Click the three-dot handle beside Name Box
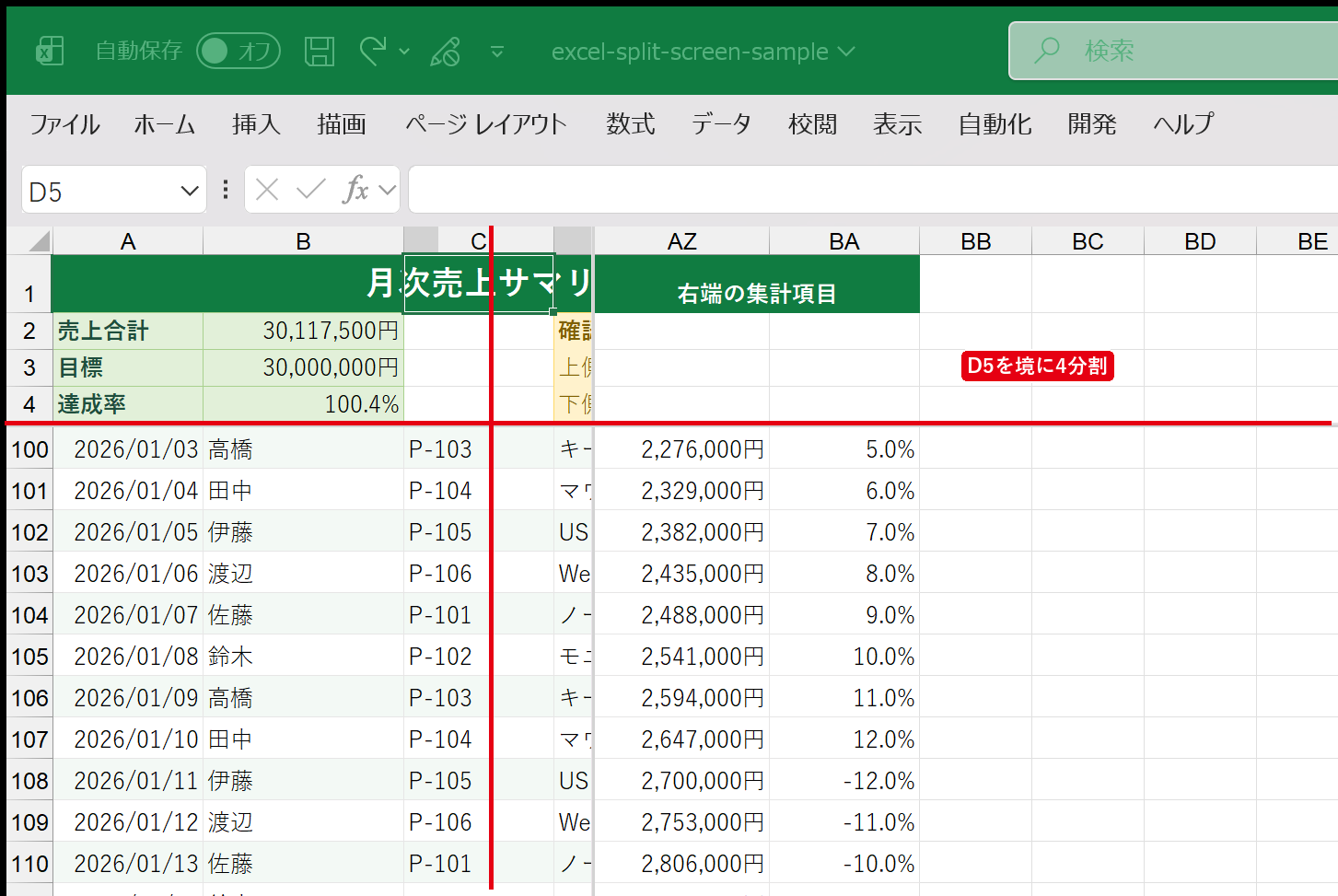1338x896 pixels. coord(226,190)
